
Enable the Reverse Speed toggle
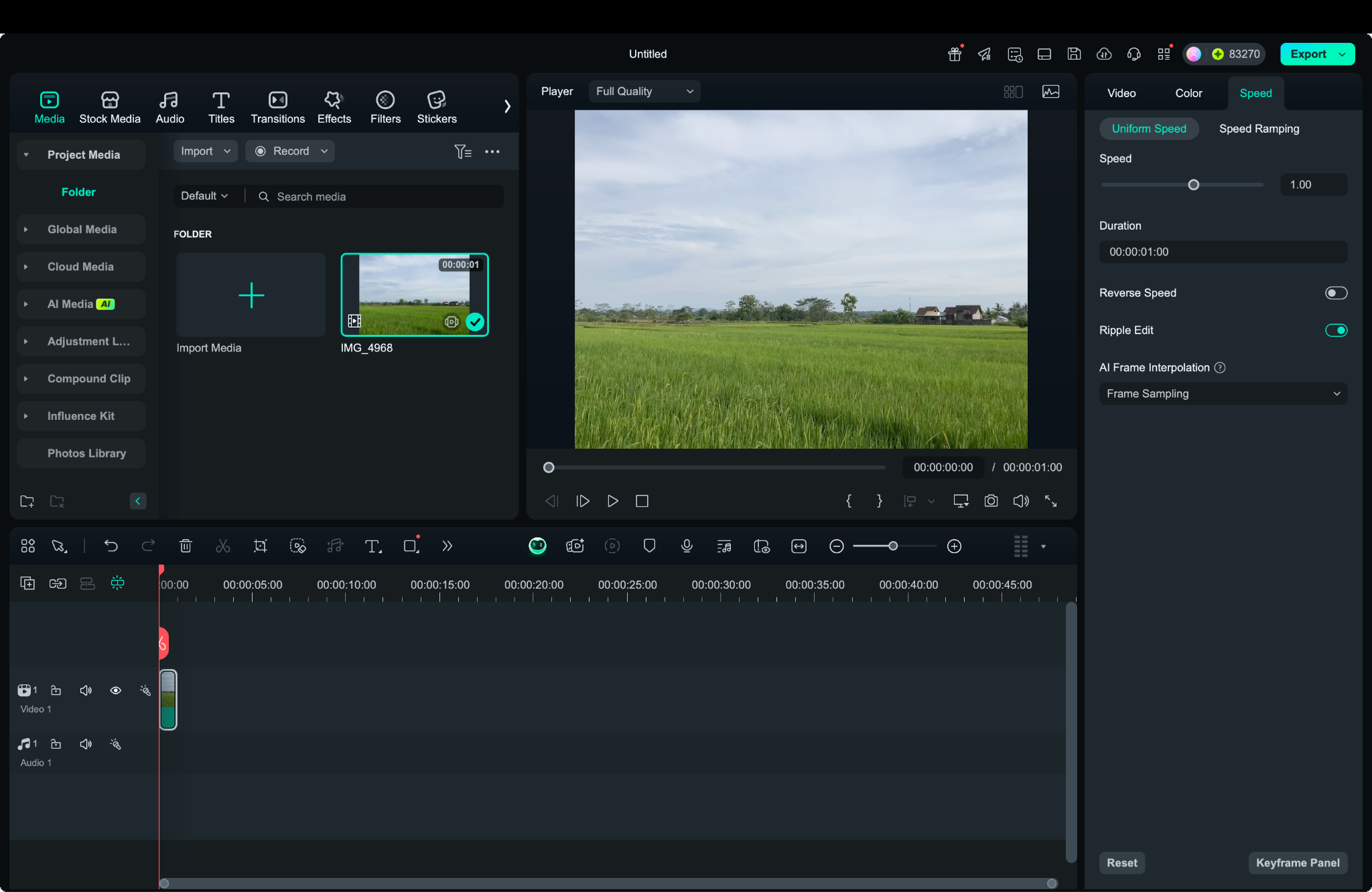tap(1335, 293)
